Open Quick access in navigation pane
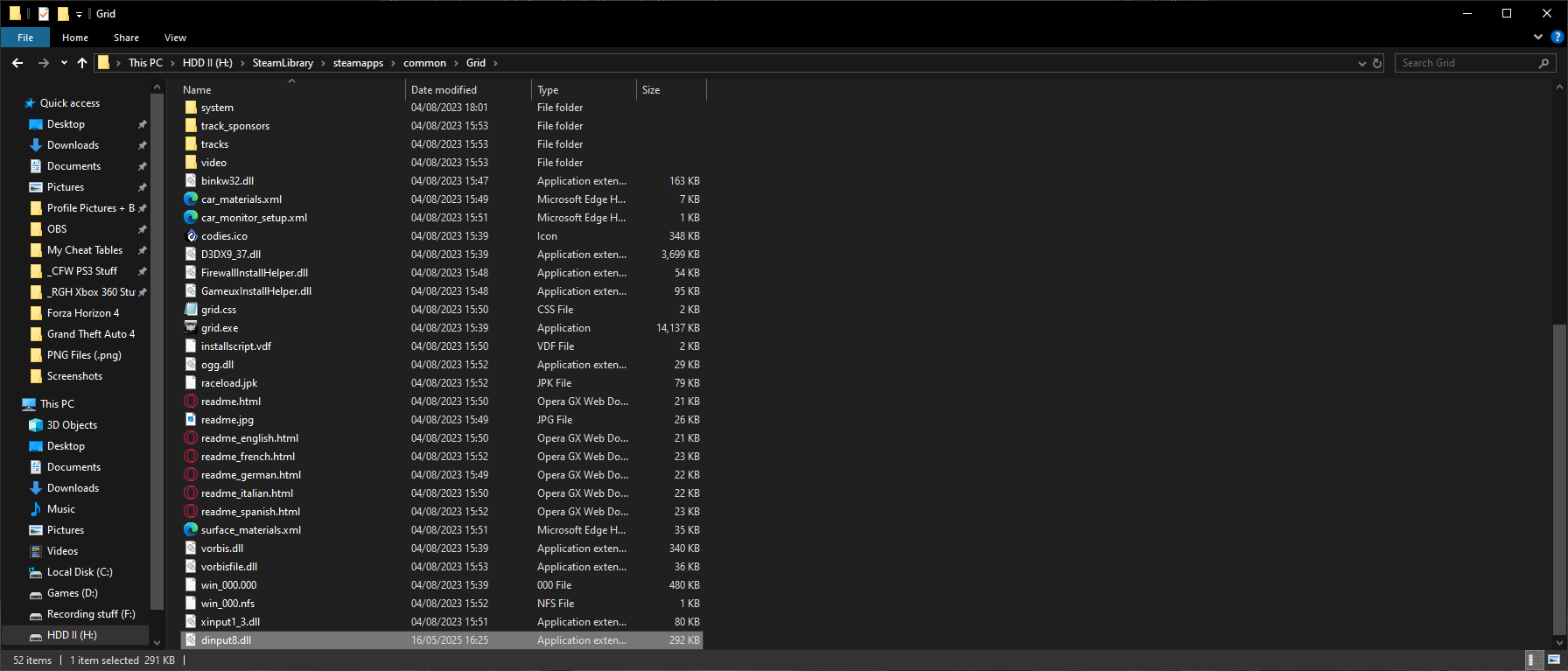1568x671 pixels. (x=70, y=103)
